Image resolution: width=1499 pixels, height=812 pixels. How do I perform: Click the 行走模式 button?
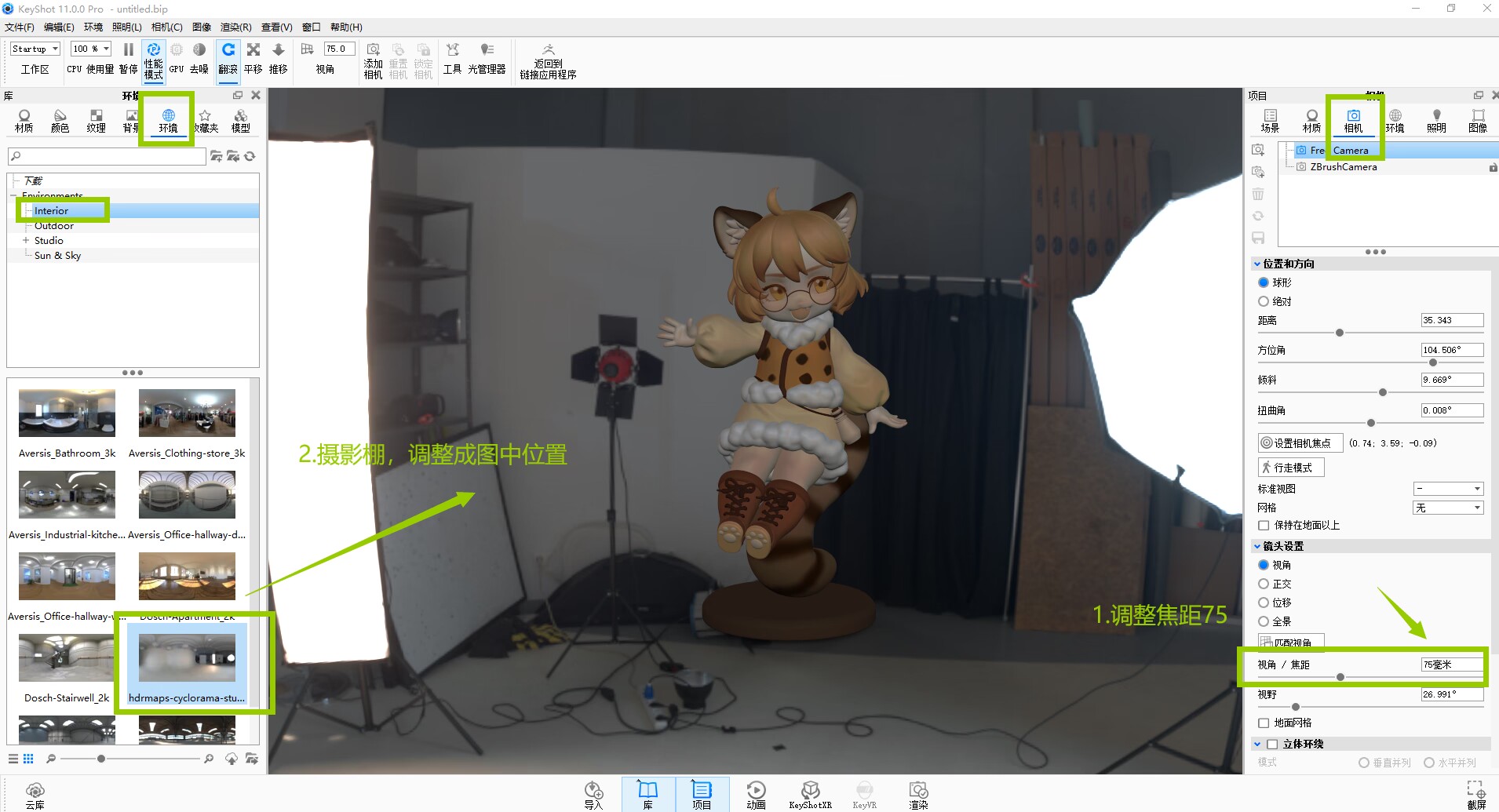[1291, 468]
